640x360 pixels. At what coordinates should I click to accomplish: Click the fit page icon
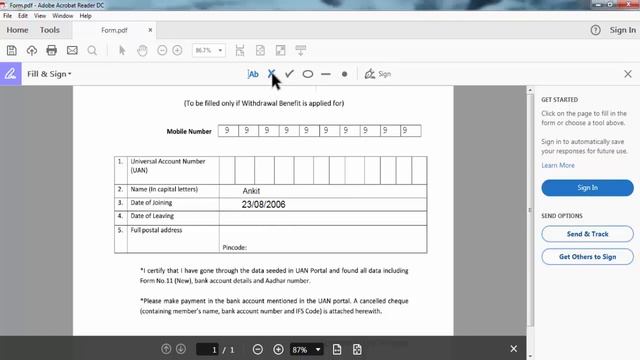(260, 50)
